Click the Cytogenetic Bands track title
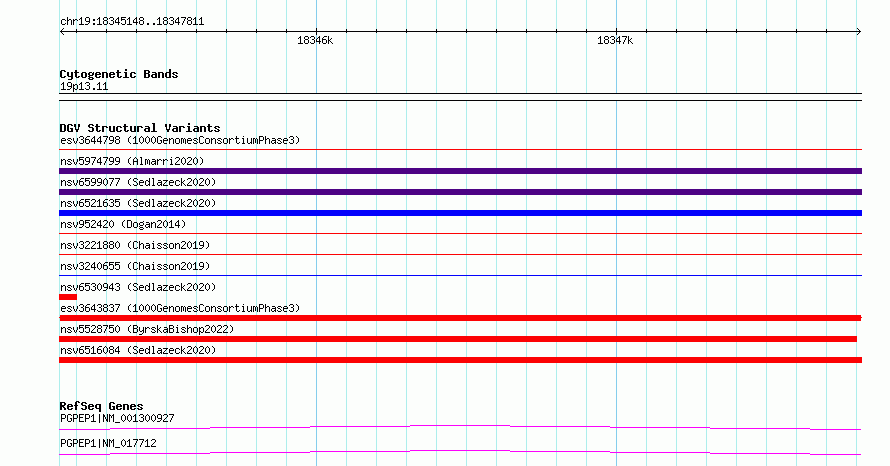 tap(119, 74)
